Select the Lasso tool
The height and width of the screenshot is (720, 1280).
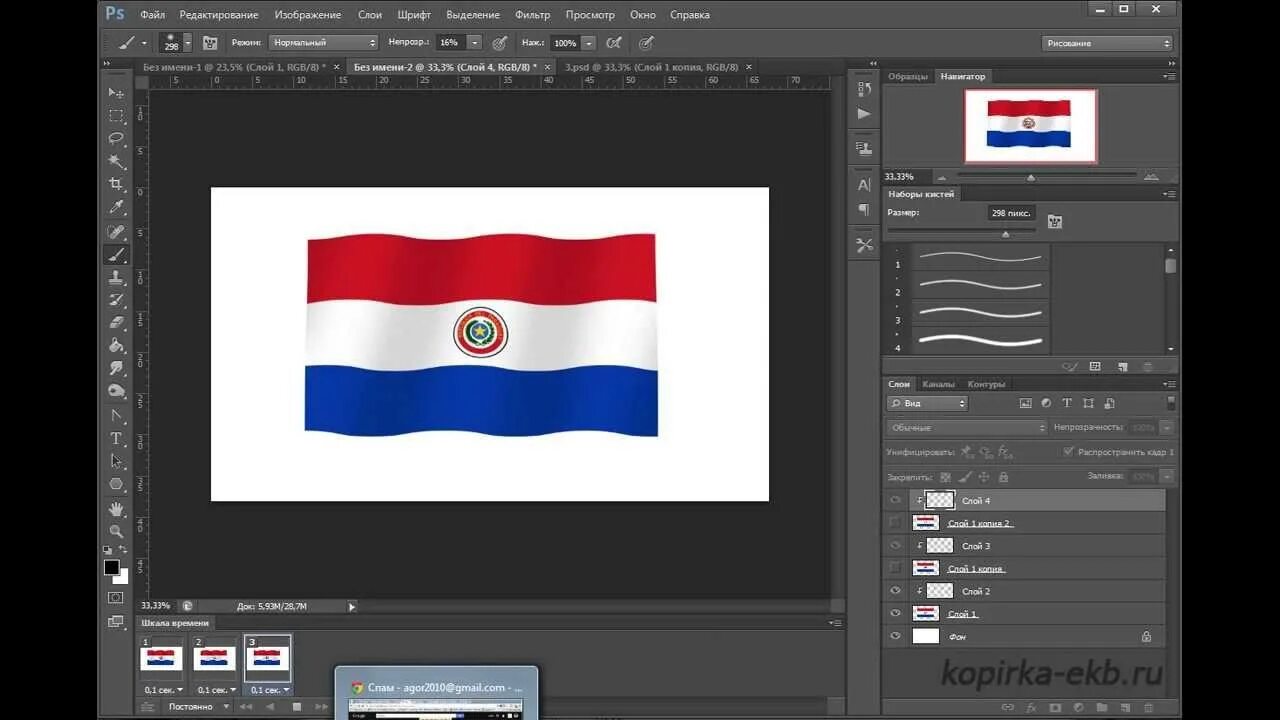116,138
